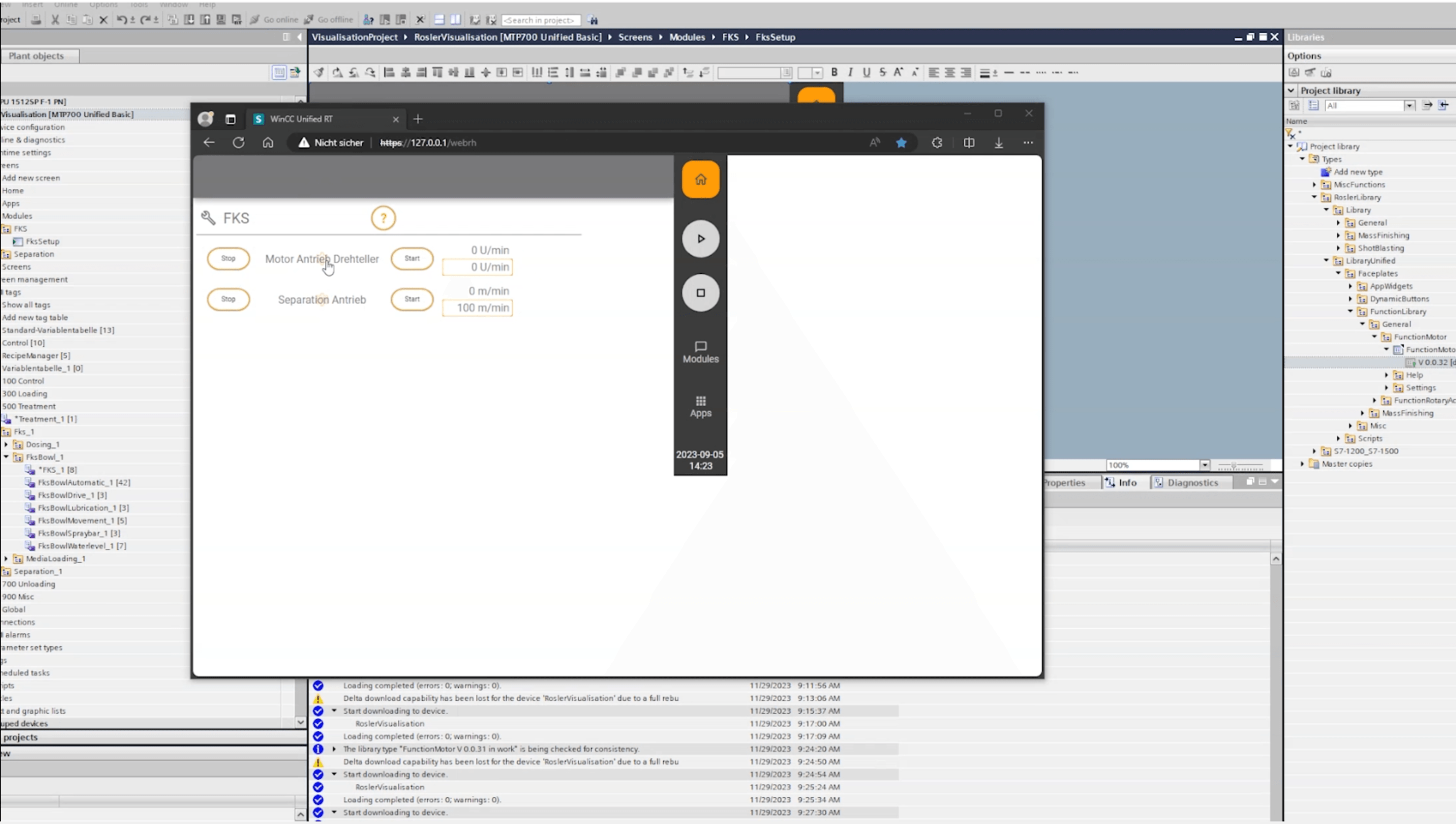
Task: Toggle underline formatting in editor toolbar
Action: pos(866,72)
